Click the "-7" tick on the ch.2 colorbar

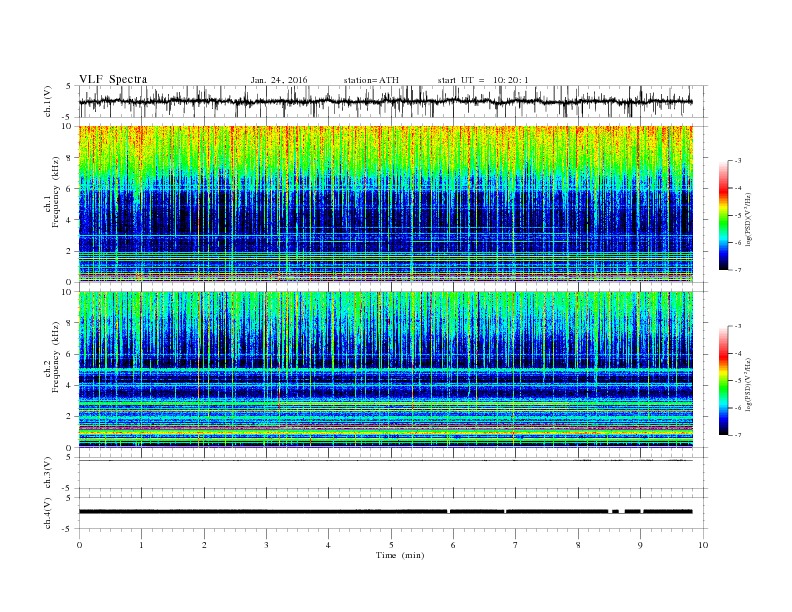pyautogui.click(x=738, y=435)
